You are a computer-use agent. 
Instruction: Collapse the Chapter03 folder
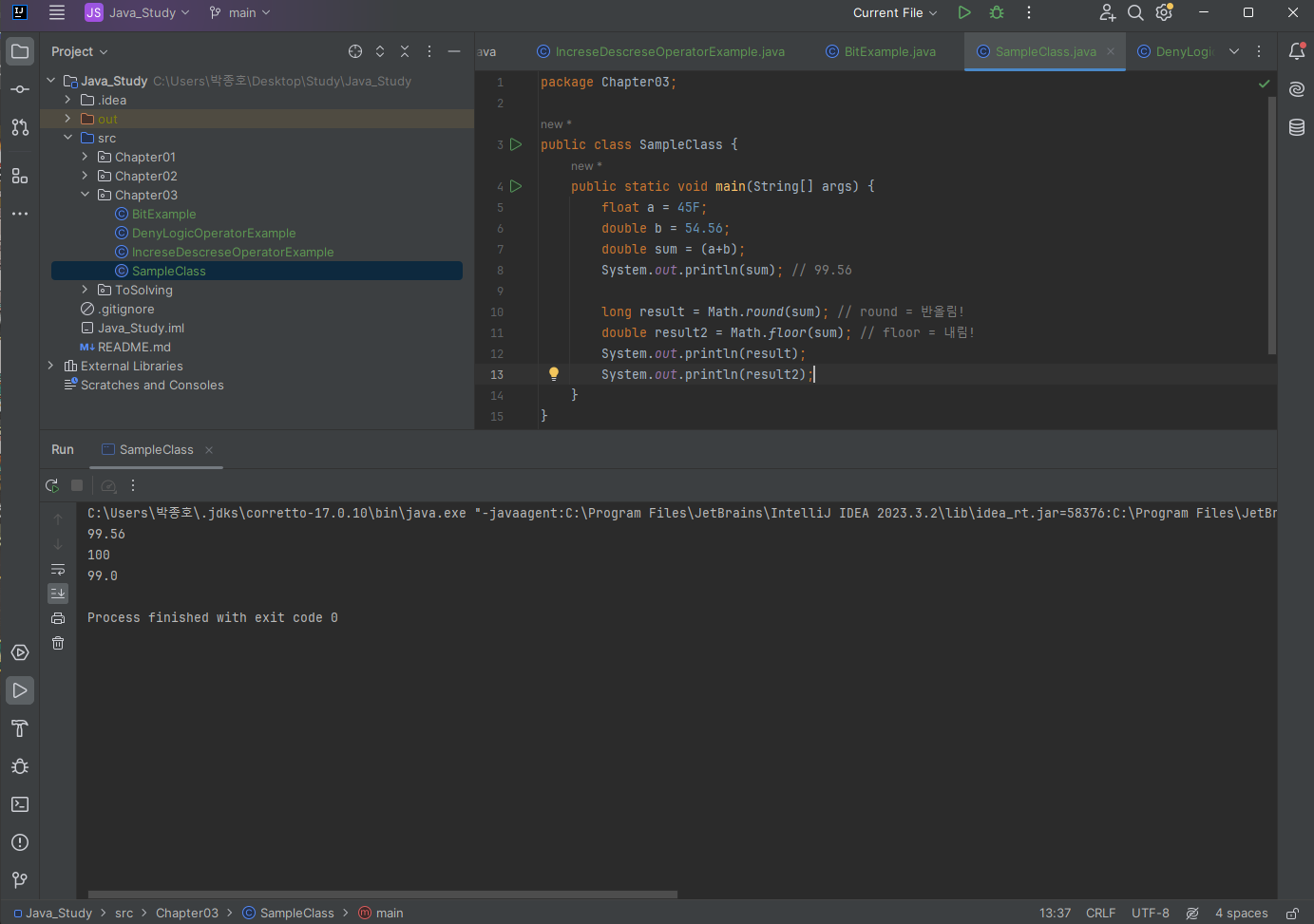pos(85,195)
